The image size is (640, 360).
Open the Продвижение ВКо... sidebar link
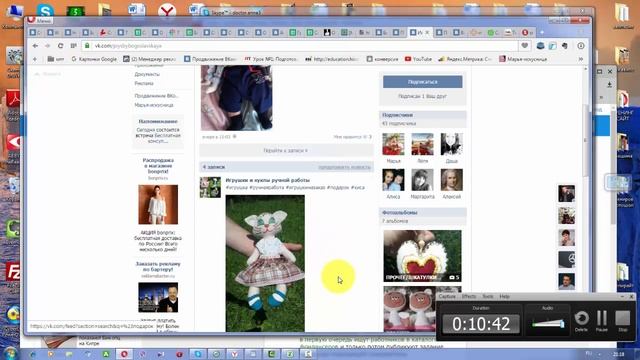156,96
